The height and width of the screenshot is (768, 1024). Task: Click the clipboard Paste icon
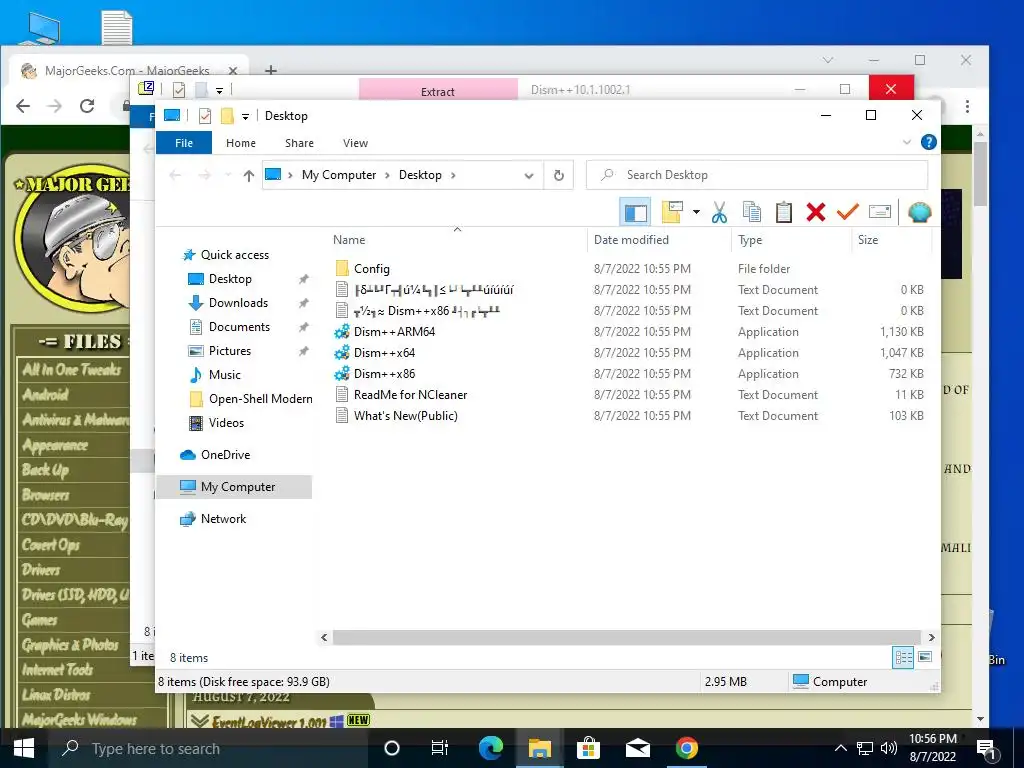point(784,212)
